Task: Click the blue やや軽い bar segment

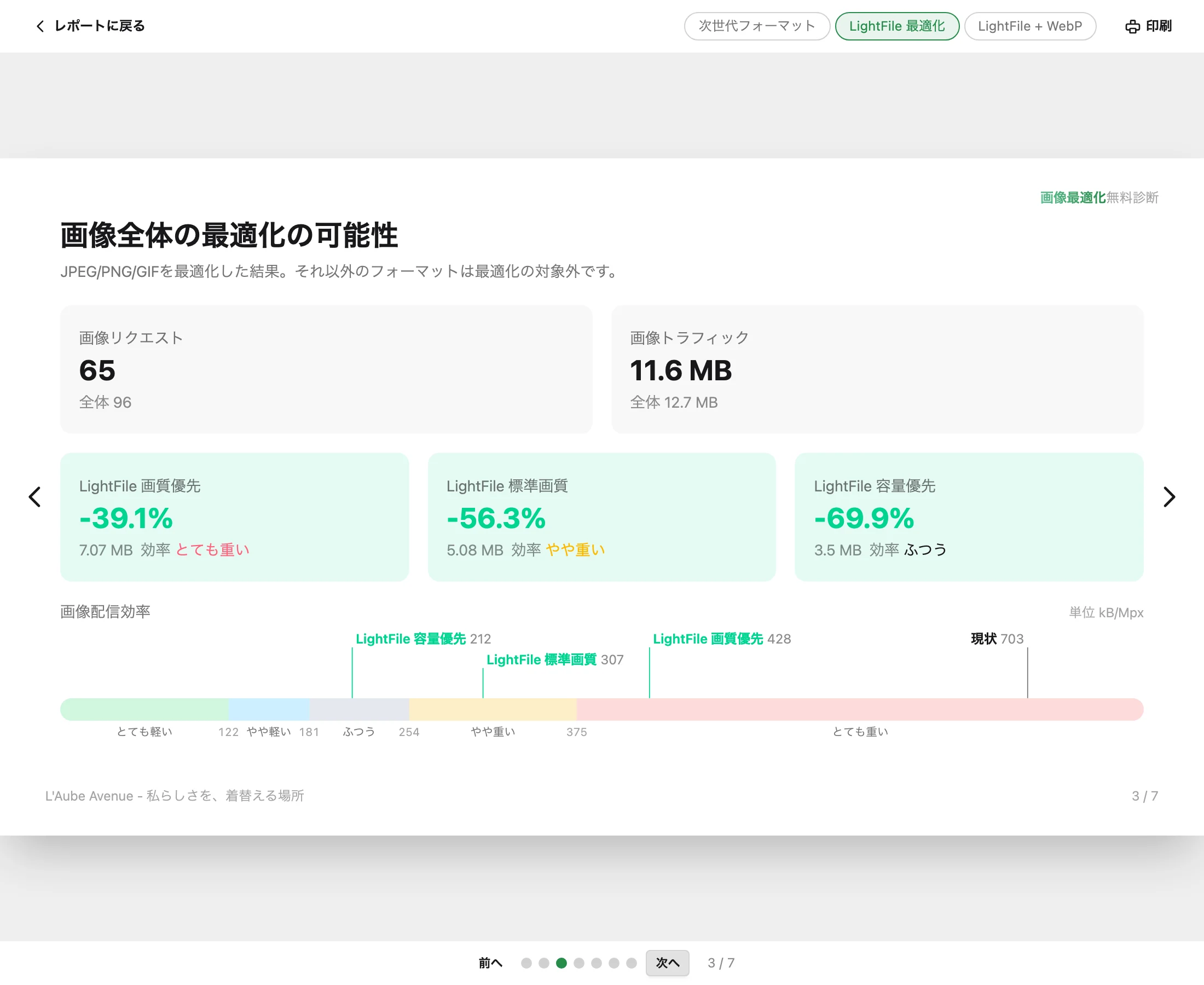Action: (269, 709)
